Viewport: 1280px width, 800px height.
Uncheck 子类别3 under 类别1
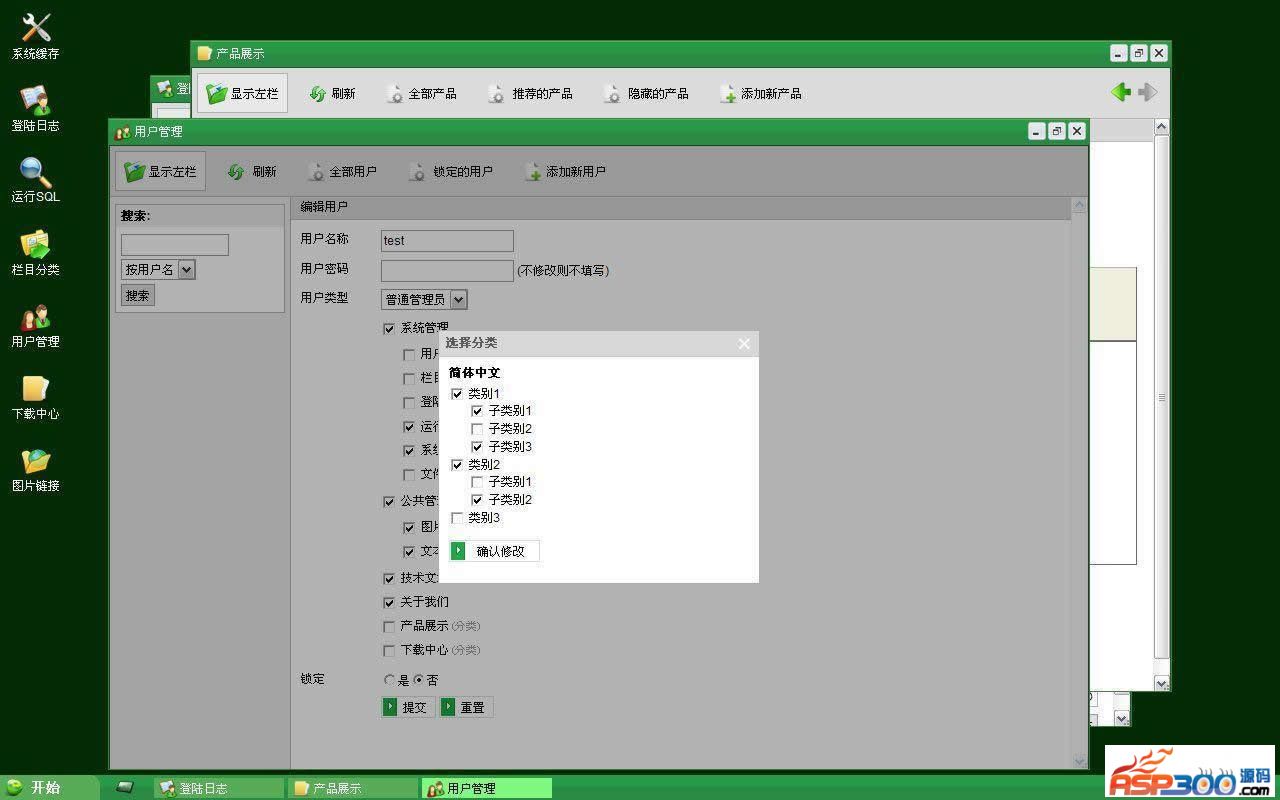477,447
